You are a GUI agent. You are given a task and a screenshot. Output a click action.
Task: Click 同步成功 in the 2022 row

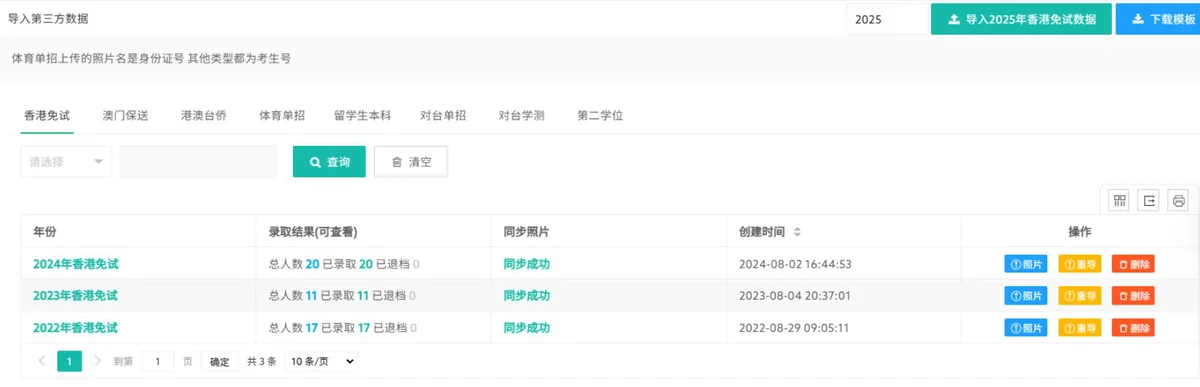pos(527,327)
